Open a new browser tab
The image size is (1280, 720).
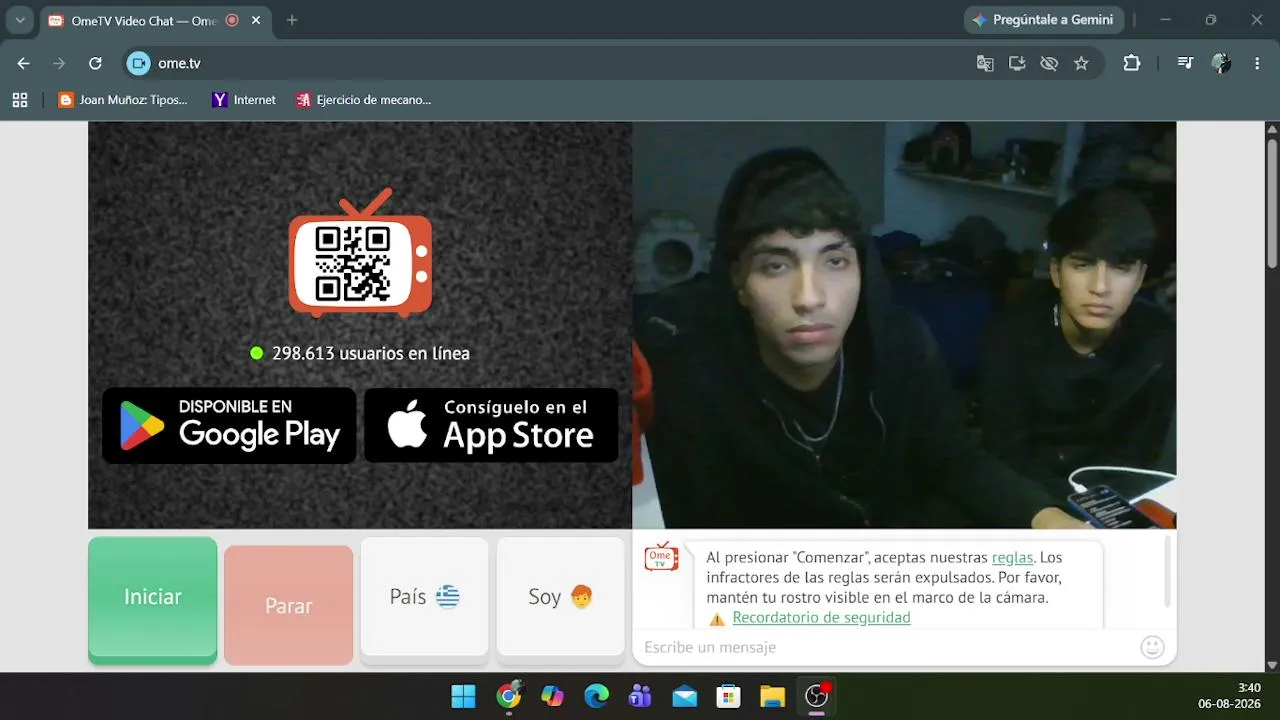[x=292, y=20]
